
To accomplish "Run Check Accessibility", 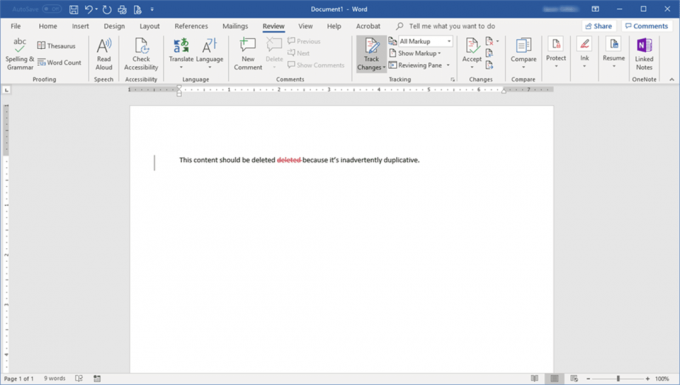I will point(141,54).
